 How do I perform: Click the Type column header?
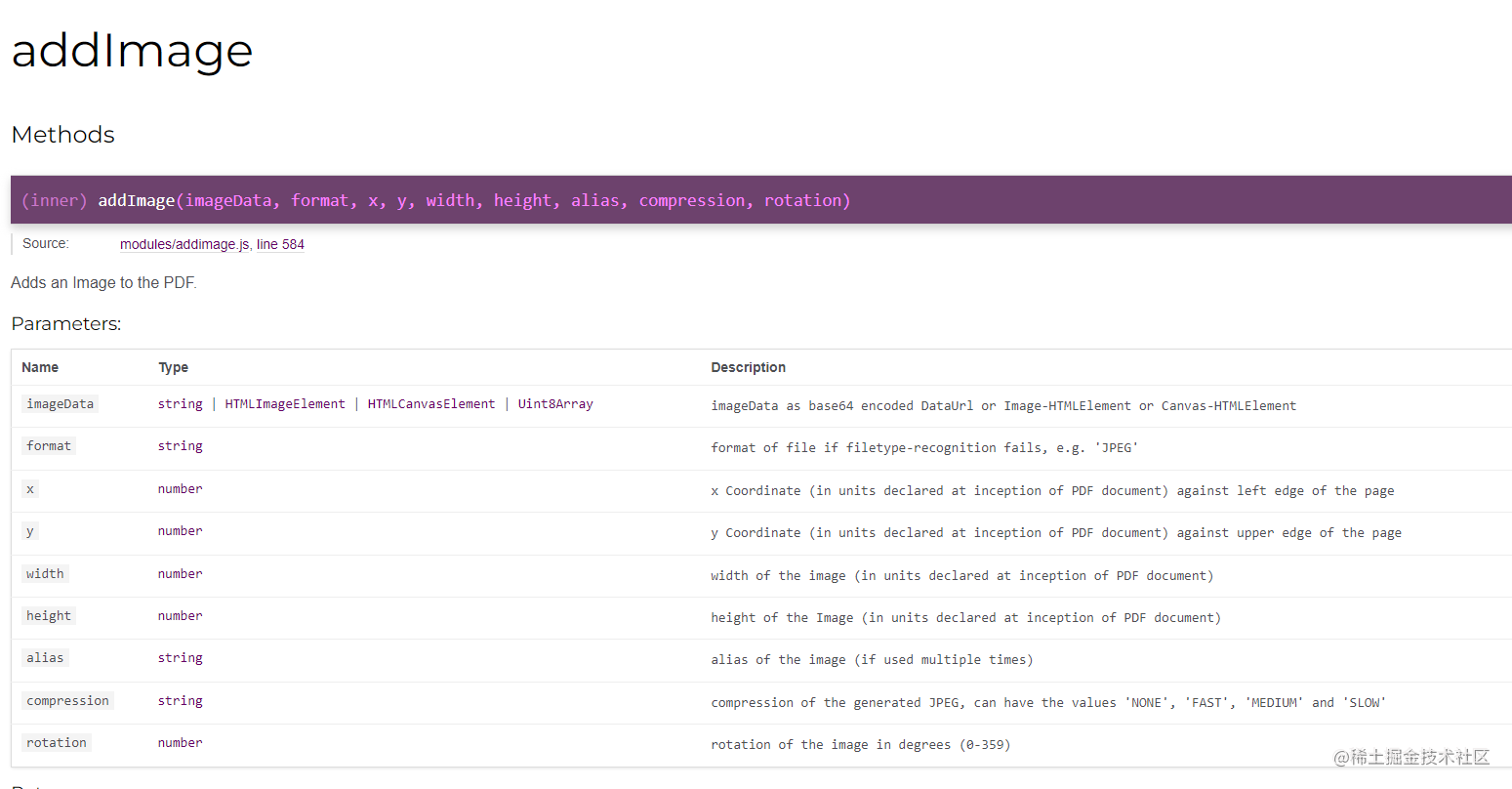pos(173,367)
